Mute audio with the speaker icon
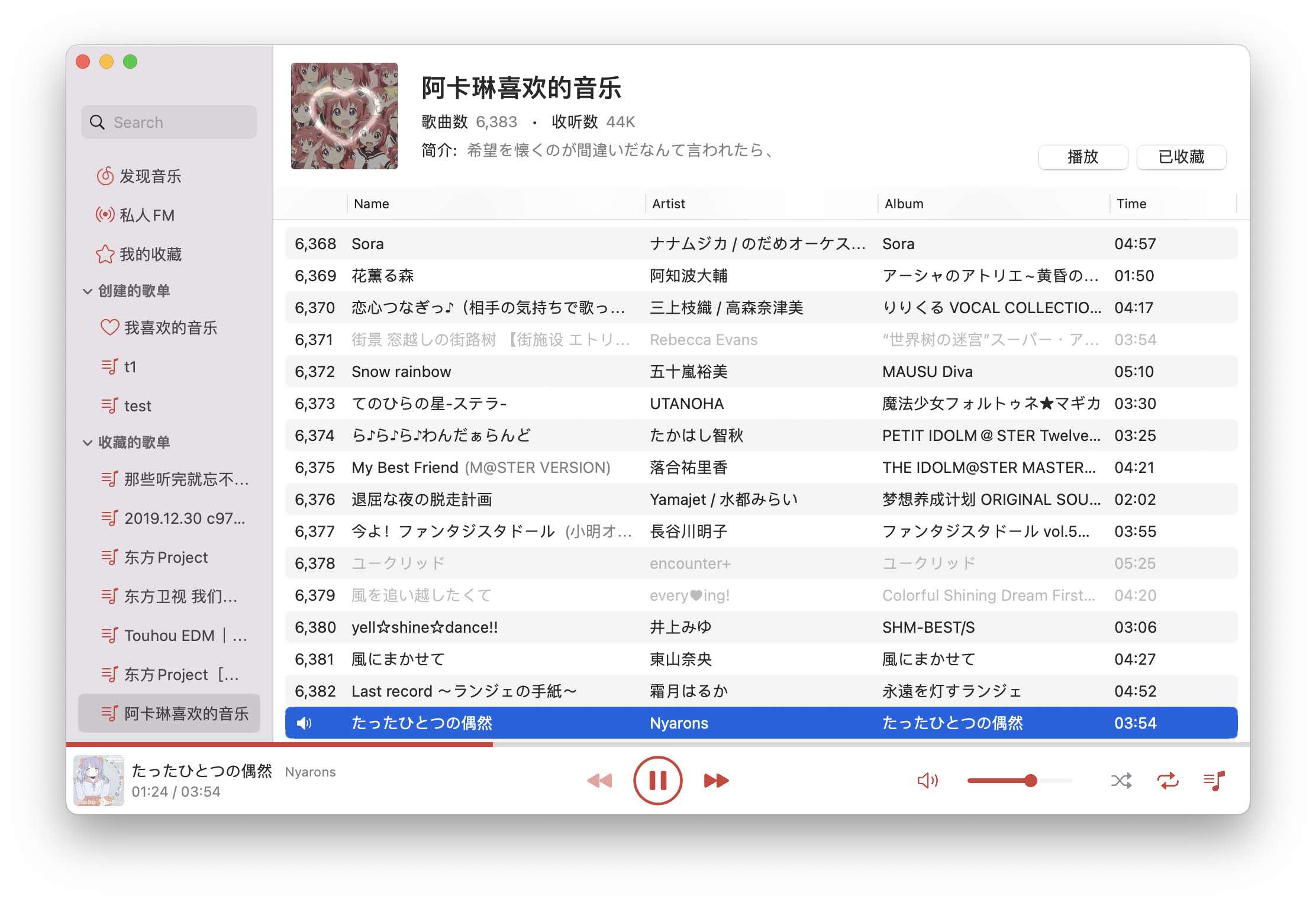Viewport: 1316px width, 902px height. (927, 781)
